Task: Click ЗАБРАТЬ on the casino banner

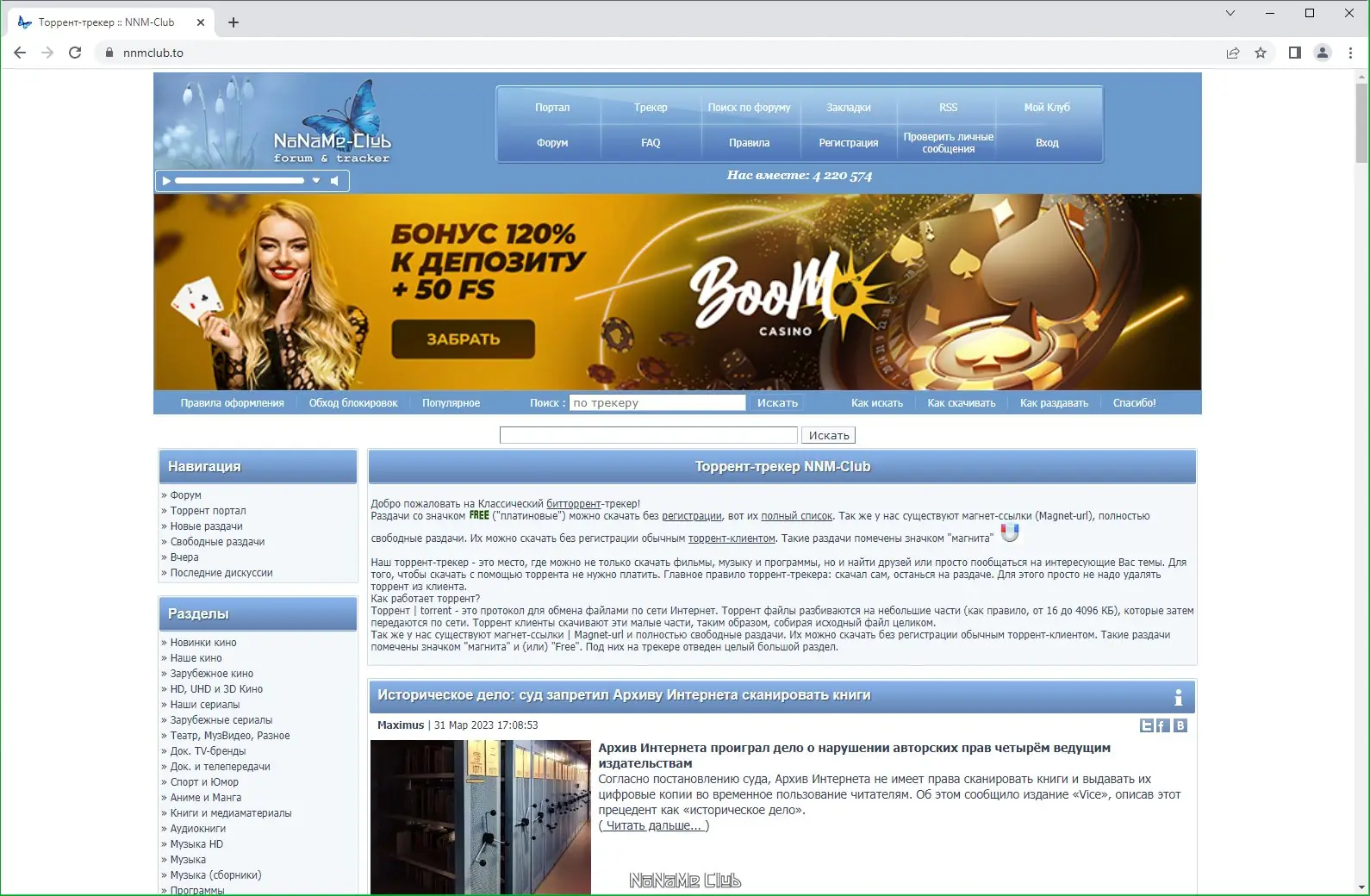Action: 464,339
